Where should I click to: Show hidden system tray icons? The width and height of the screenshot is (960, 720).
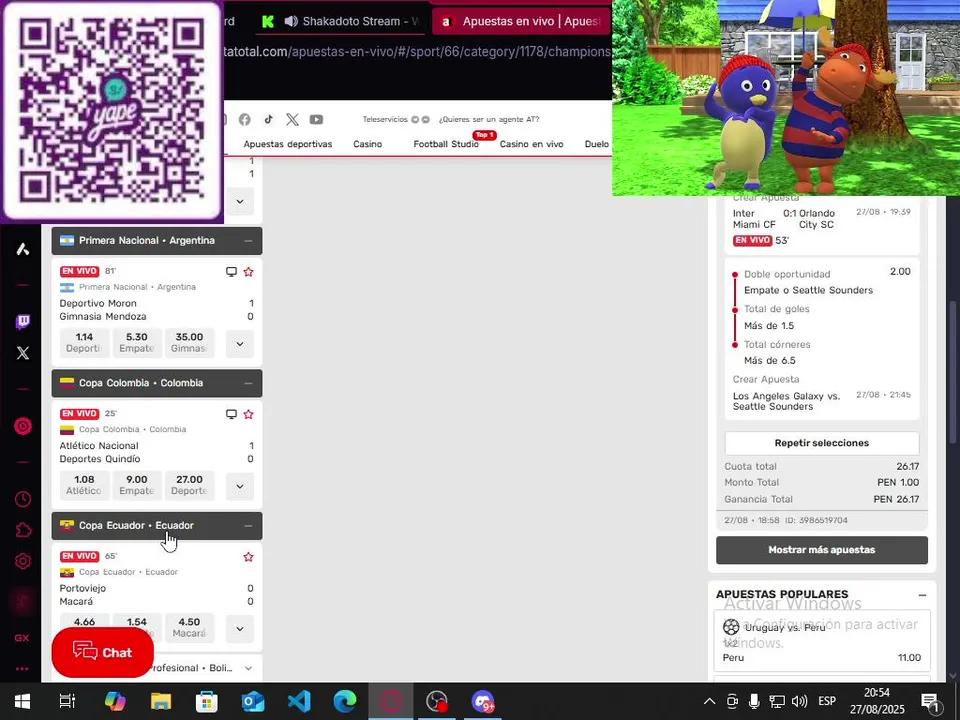(x=709, y=702)
